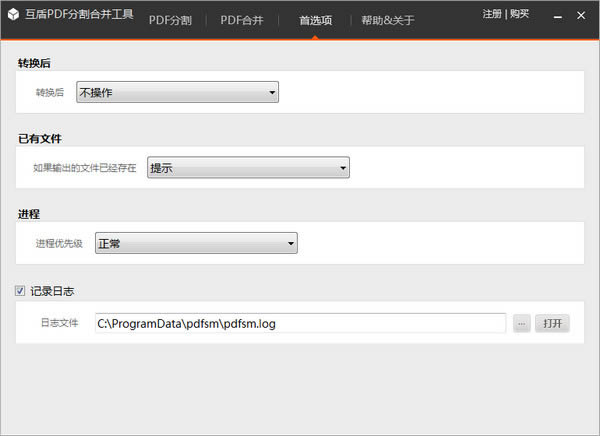Click the 打开 button

tap(552, 323)
